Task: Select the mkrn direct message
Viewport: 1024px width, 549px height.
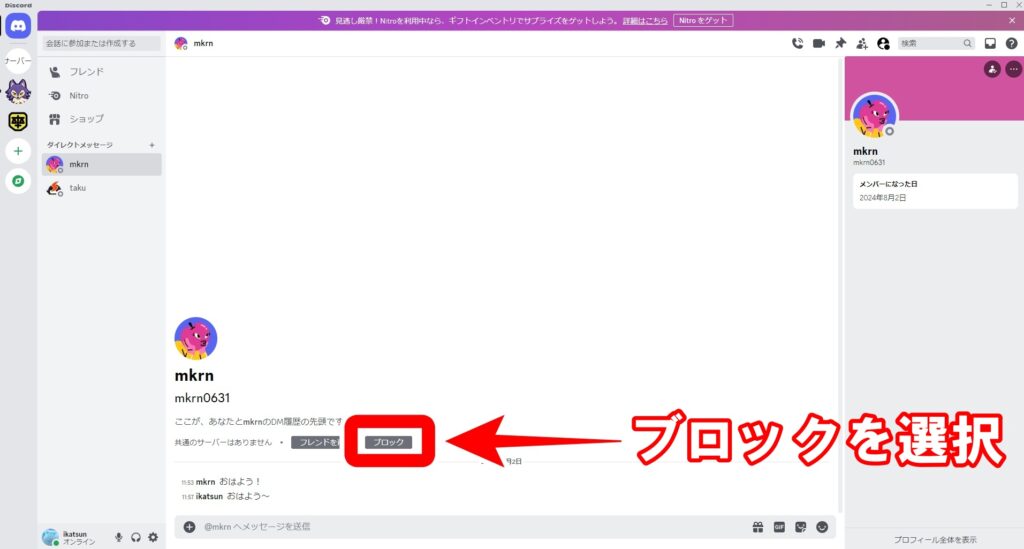Action: (x=101, y=165)
